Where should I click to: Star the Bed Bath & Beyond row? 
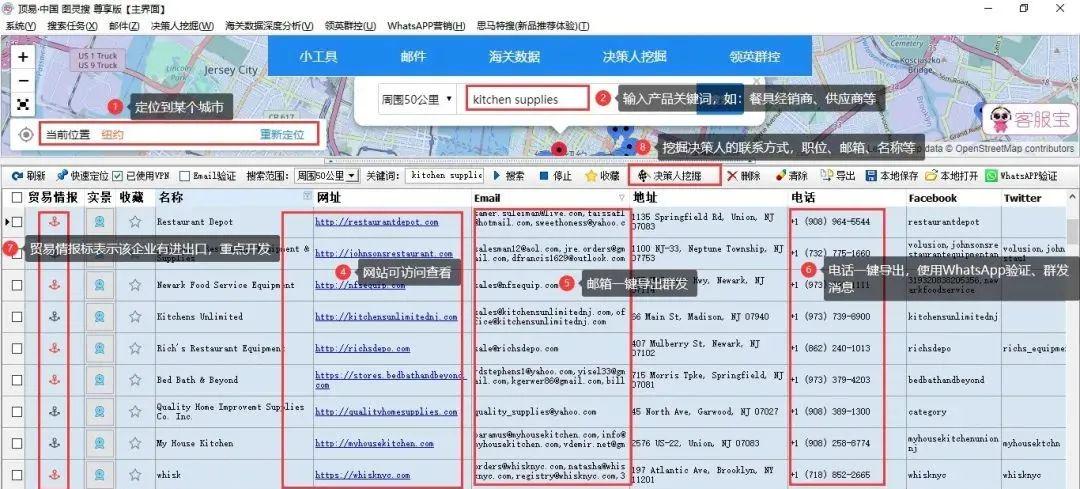[x=135, y=380]
